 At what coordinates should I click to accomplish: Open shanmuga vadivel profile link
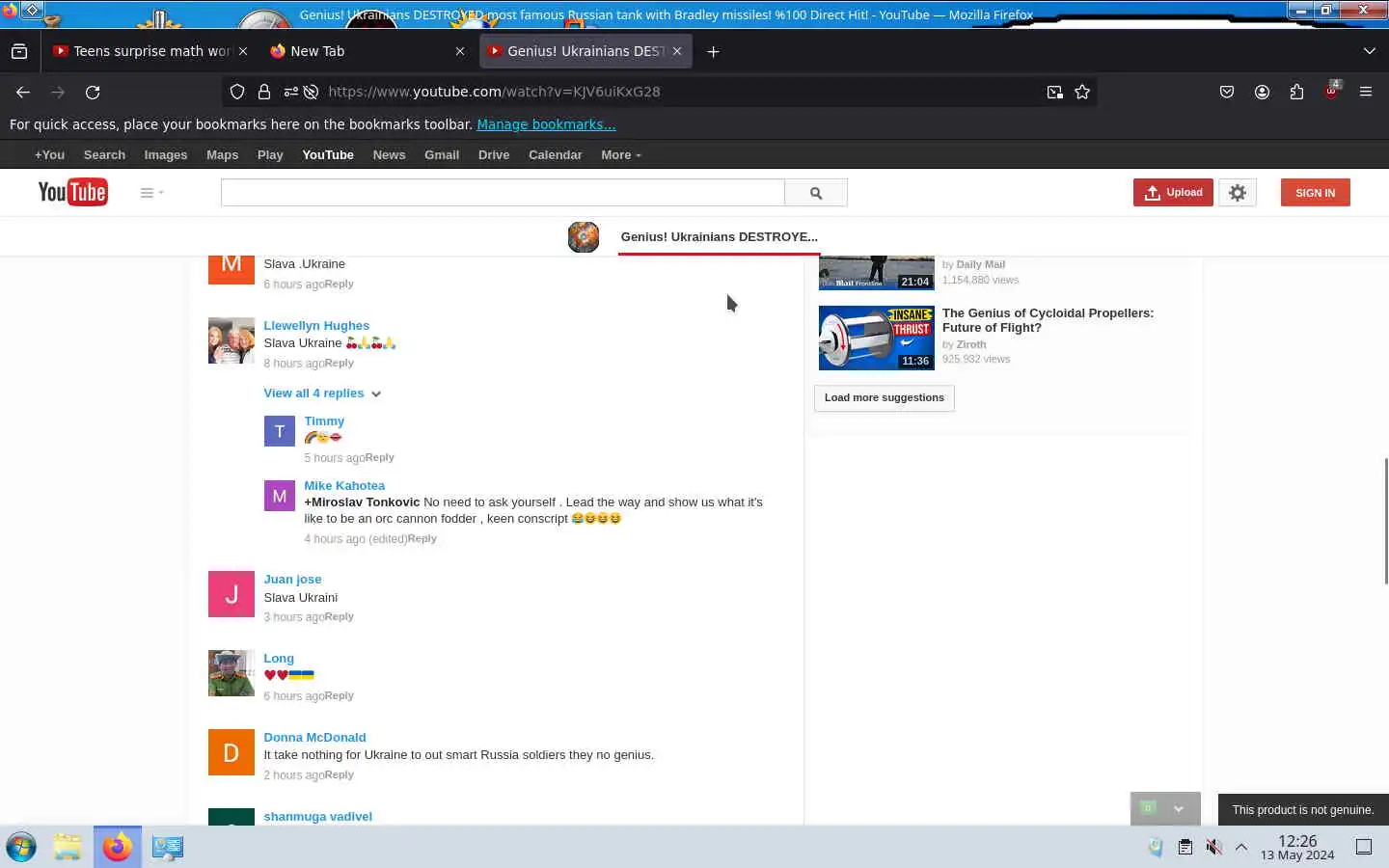[x=317, y=816]
